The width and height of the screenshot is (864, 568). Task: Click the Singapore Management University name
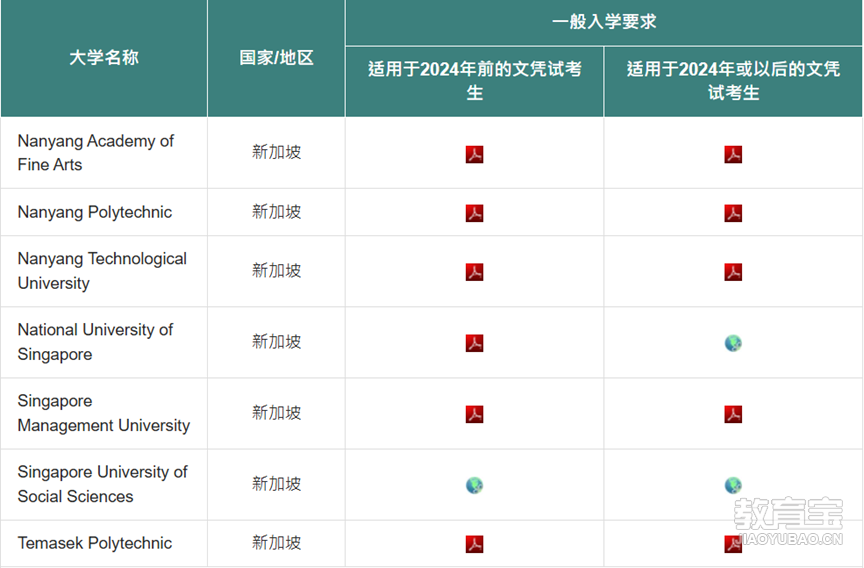[104, 413]
